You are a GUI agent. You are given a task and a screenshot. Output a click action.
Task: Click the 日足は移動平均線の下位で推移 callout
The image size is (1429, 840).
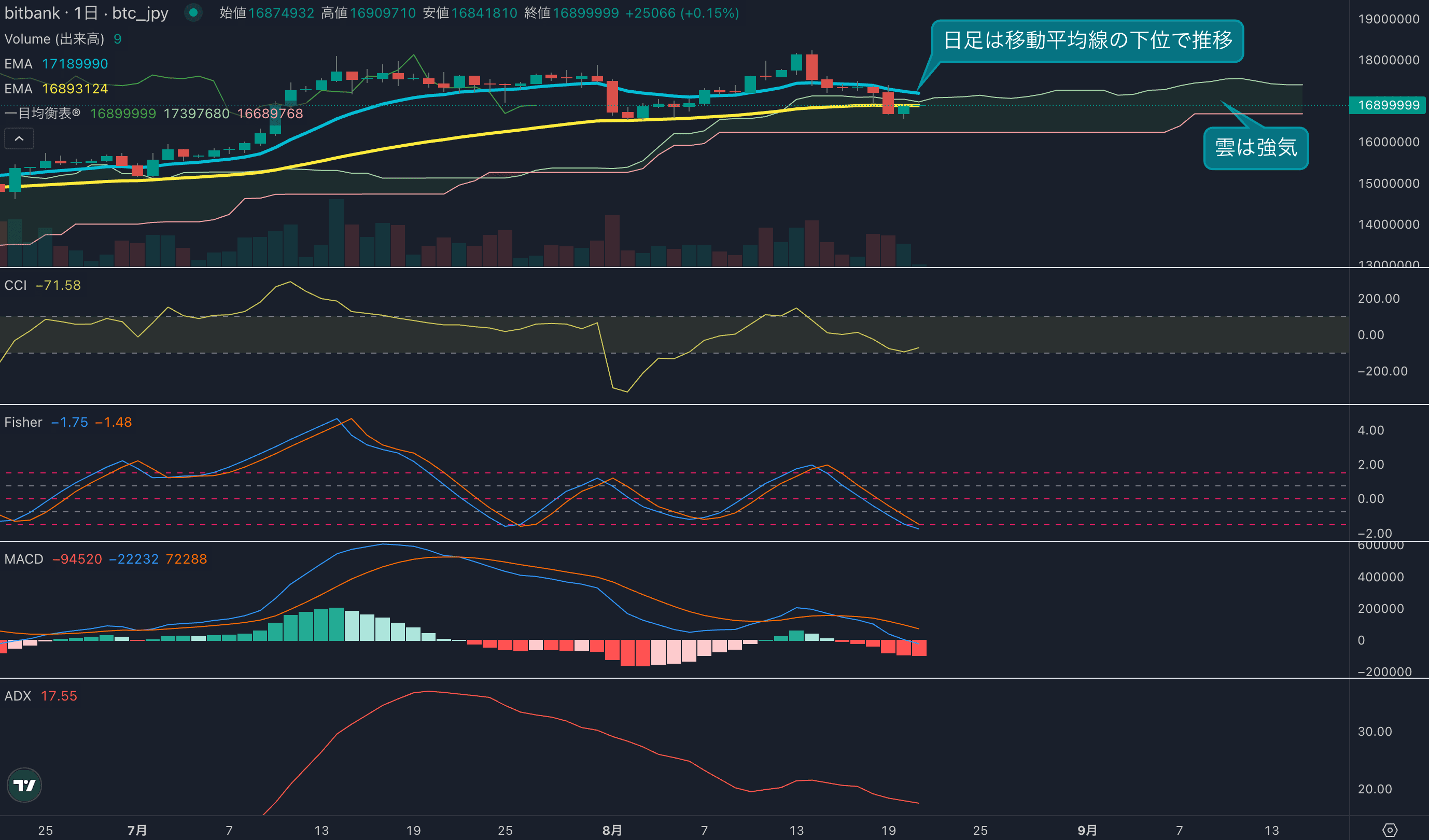coord(1087,40)
